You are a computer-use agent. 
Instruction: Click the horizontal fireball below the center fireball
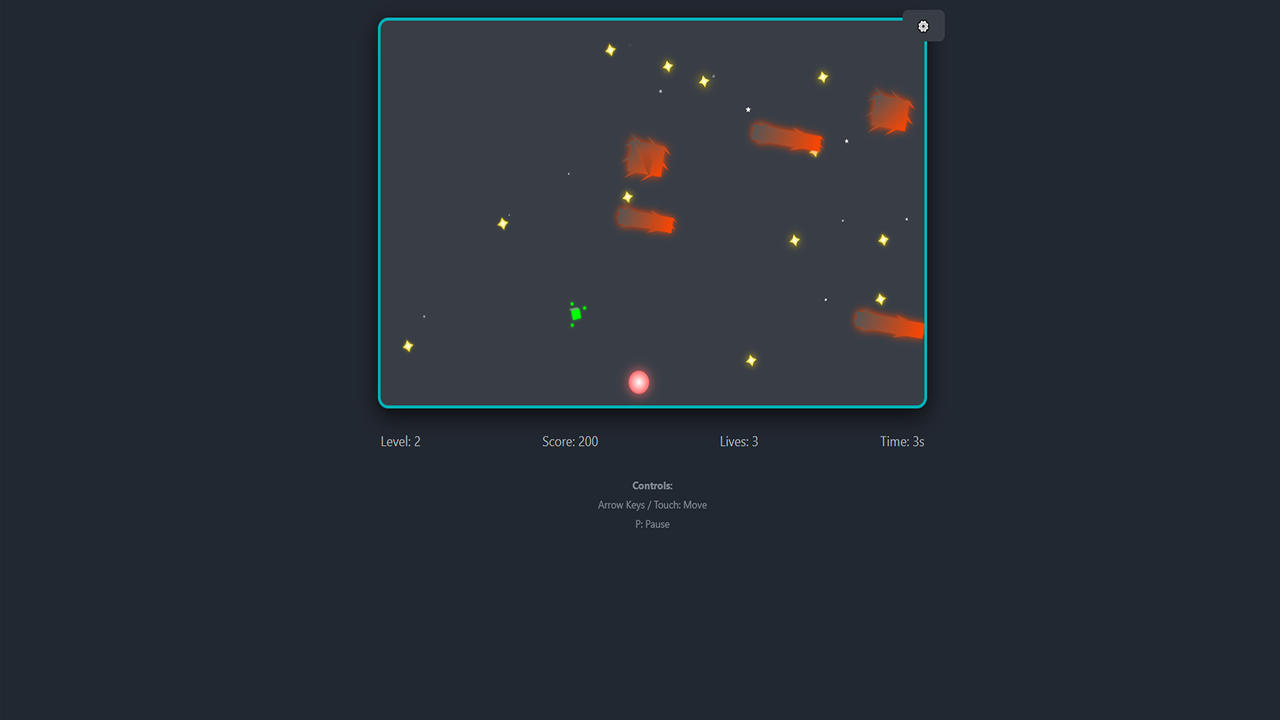click(x=645, y=222)
